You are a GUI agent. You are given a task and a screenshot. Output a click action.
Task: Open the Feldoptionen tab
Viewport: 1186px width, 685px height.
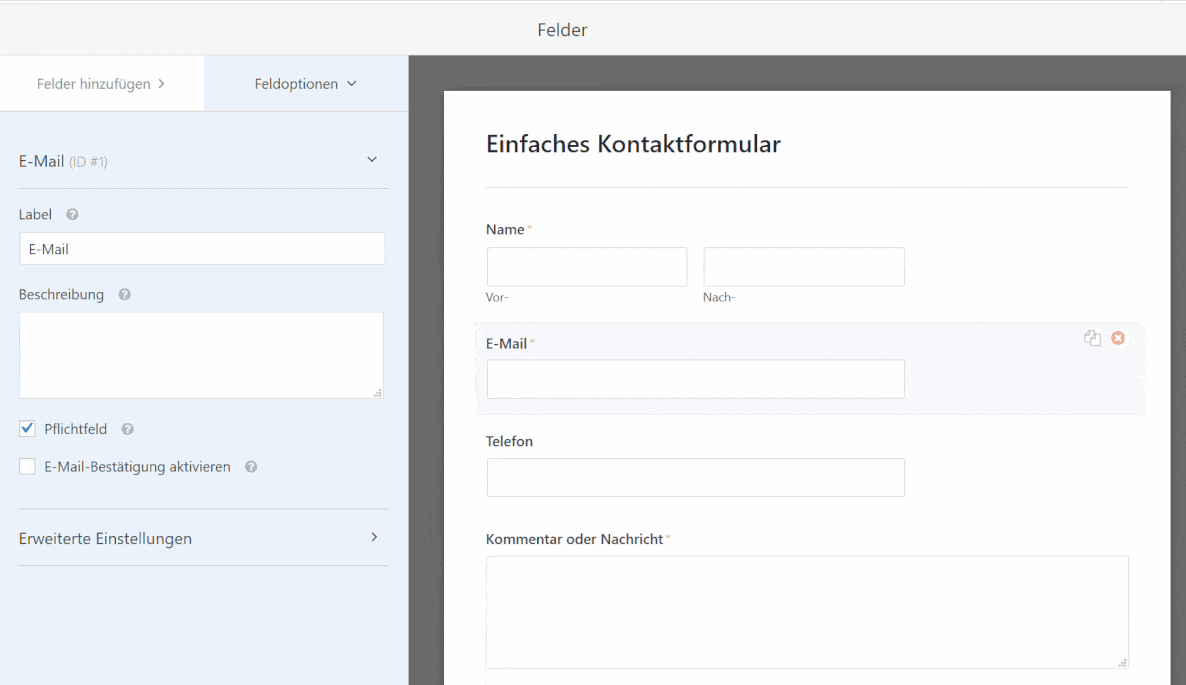305,84
